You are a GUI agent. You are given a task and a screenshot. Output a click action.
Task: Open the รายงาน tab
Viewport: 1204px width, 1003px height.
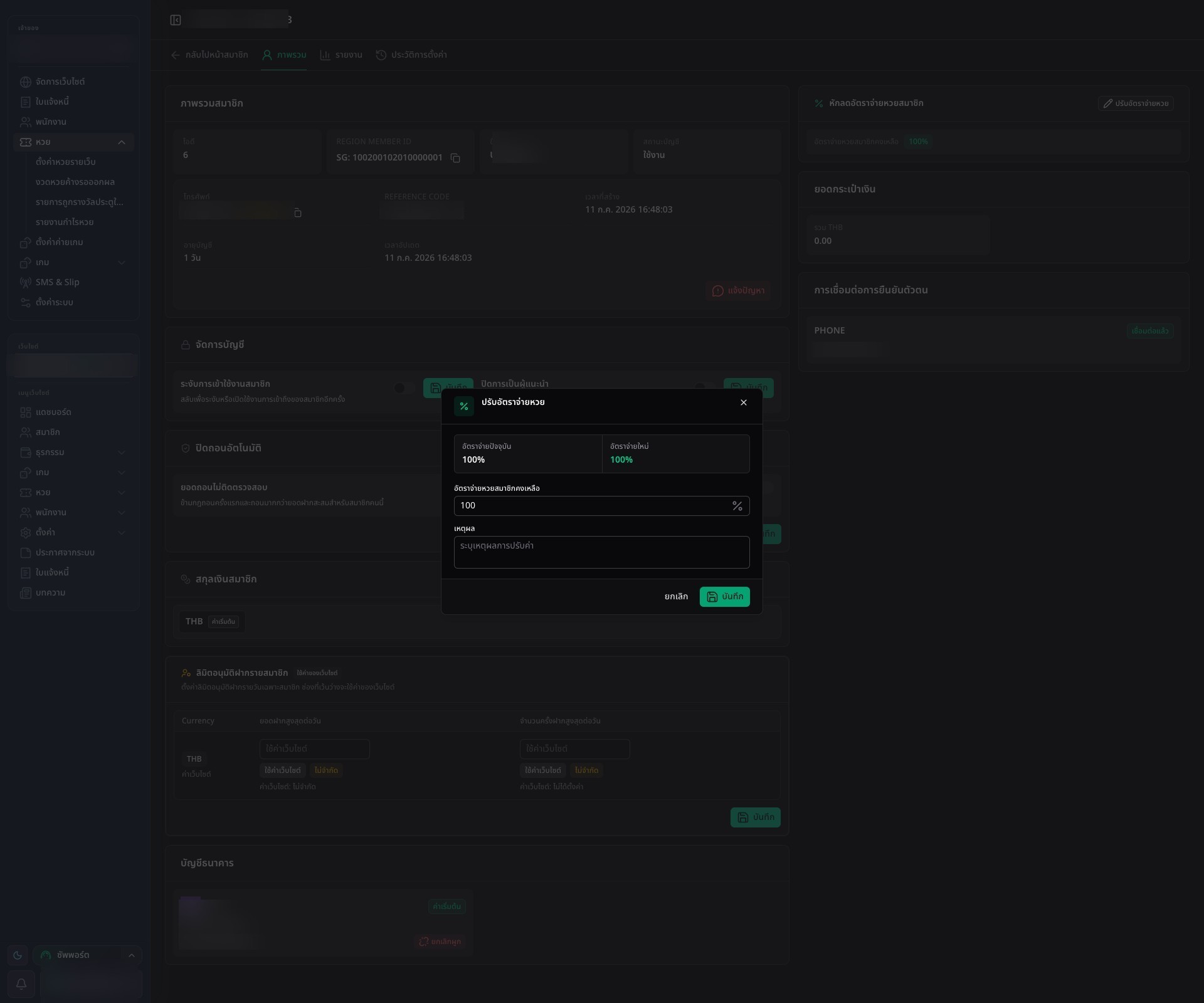pos(341,55)
